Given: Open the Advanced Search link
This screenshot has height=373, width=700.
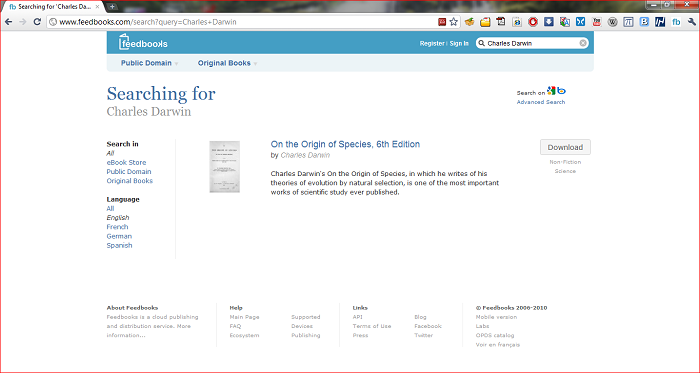Looking at the screenshot, I should [541, 102].
